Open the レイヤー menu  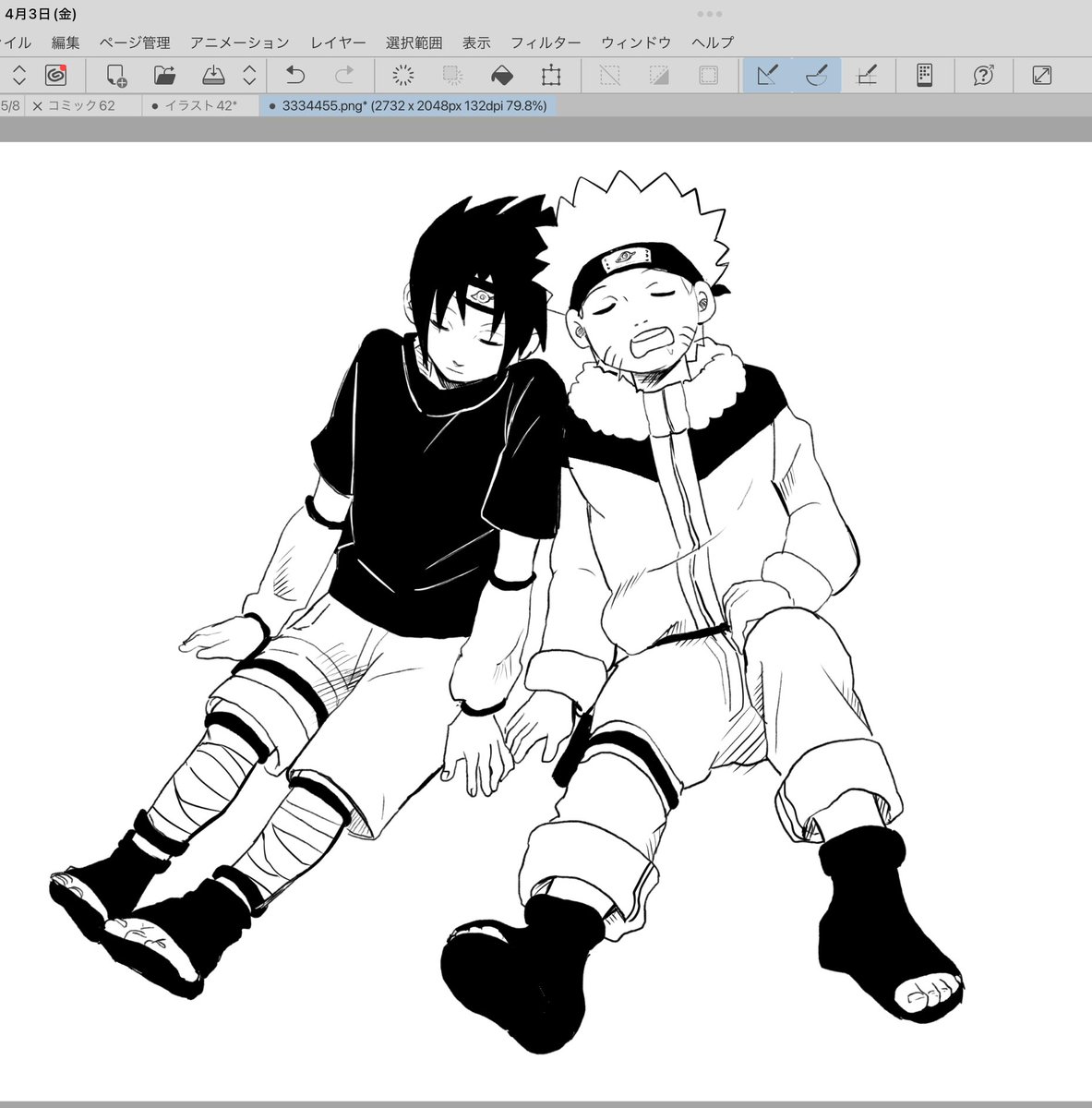click(338, 42)
